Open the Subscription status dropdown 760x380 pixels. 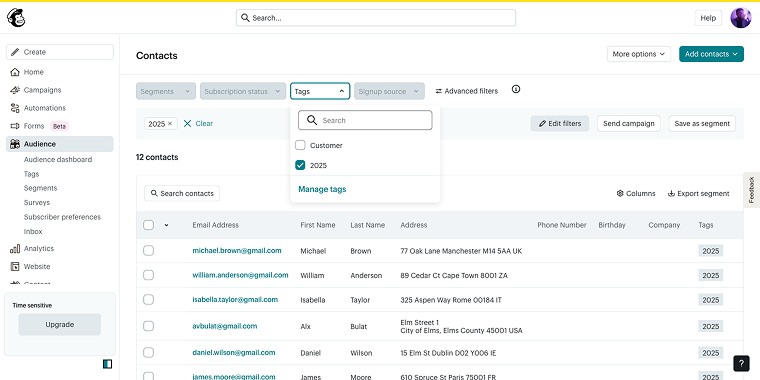tap(243, 91)
